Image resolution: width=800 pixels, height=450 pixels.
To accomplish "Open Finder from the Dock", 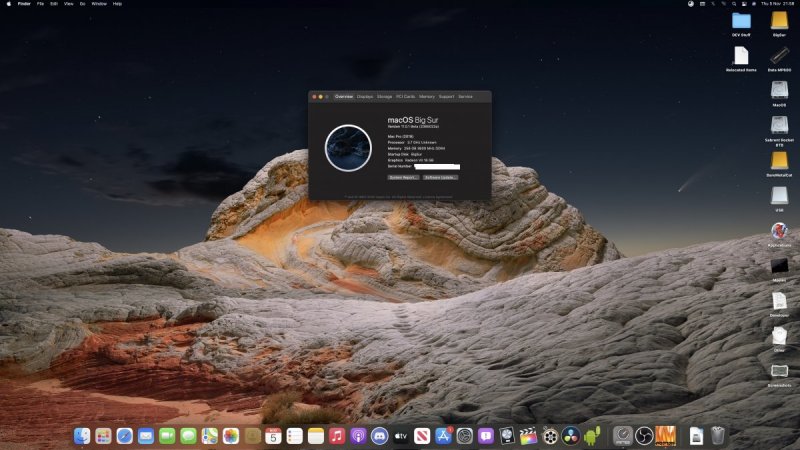I will tap(82, 435).
